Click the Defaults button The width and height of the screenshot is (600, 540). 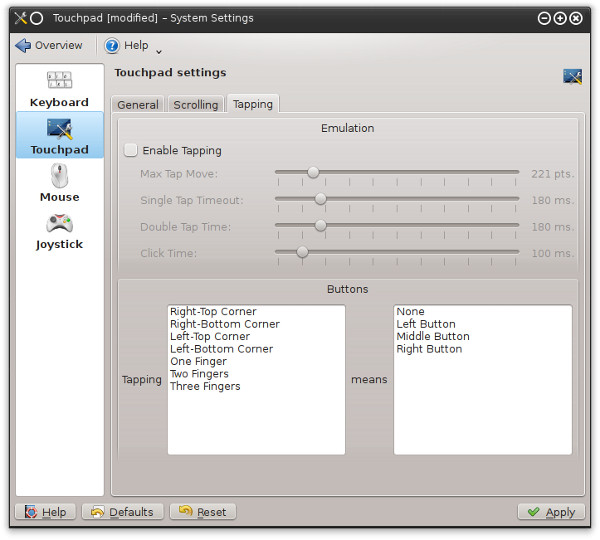(122, 512)
